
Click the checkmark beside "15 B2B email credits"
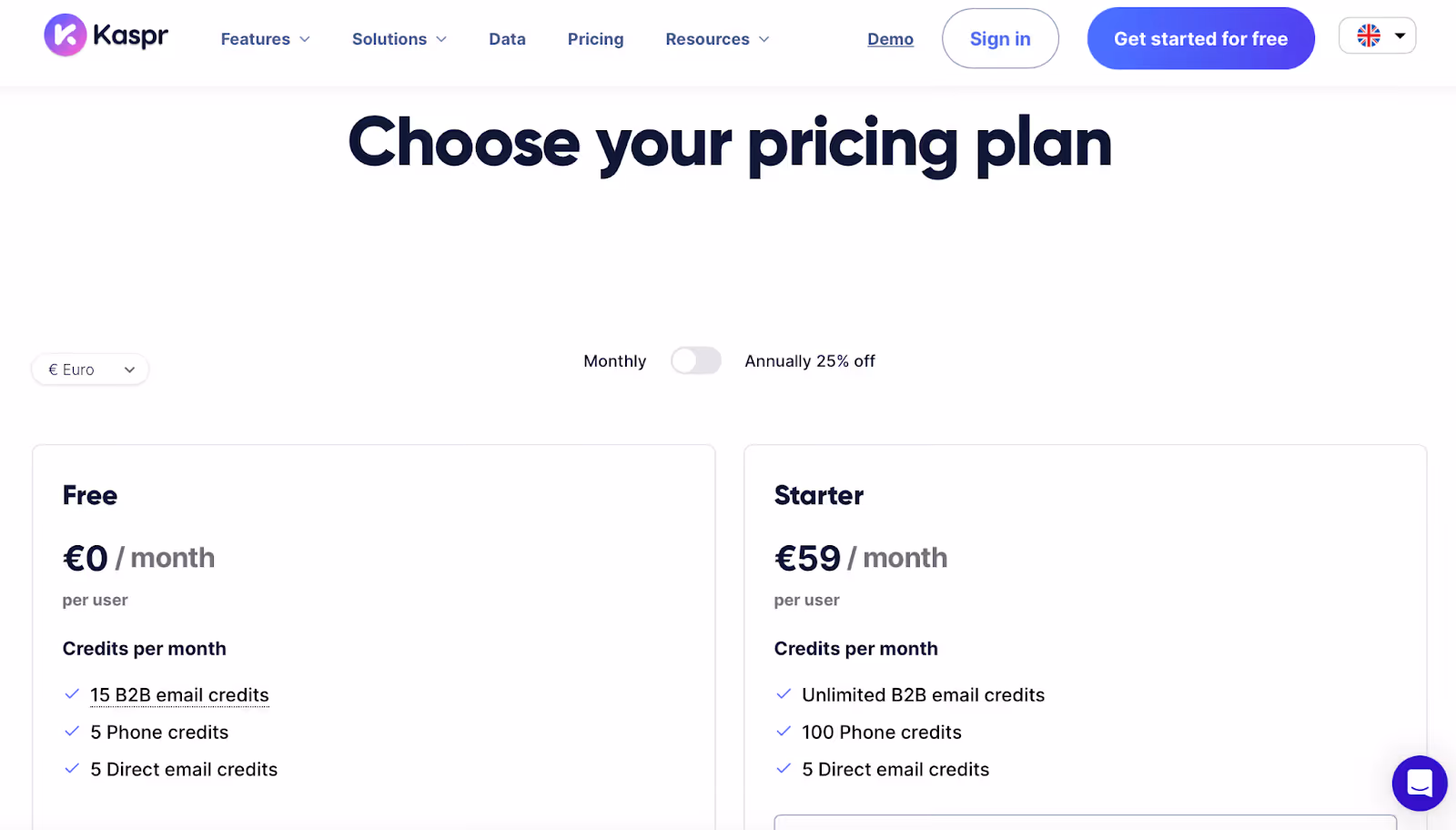tap(72, 693)
